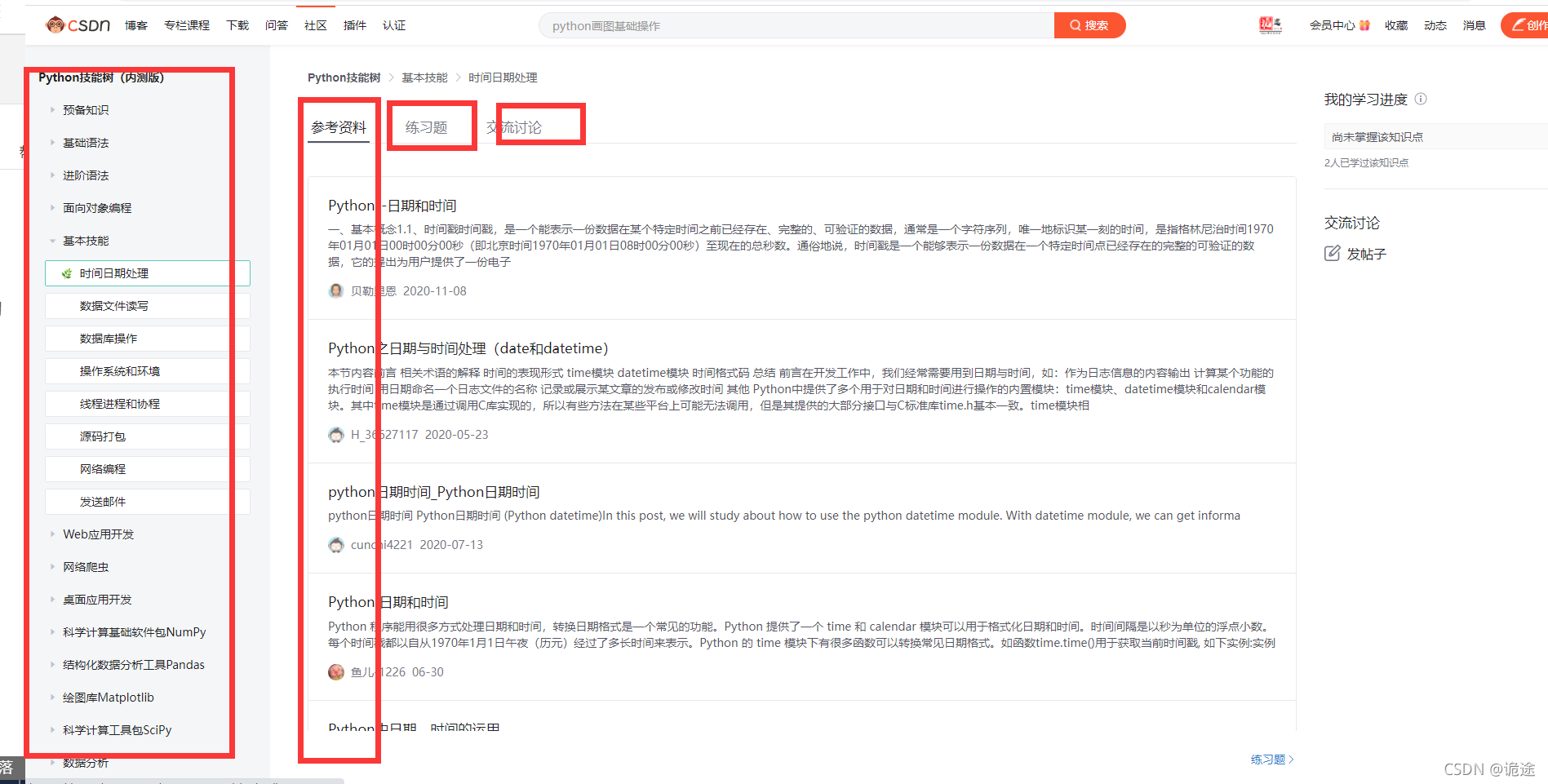Click the 发帖子 edit icon

(x=1332, y=254)
